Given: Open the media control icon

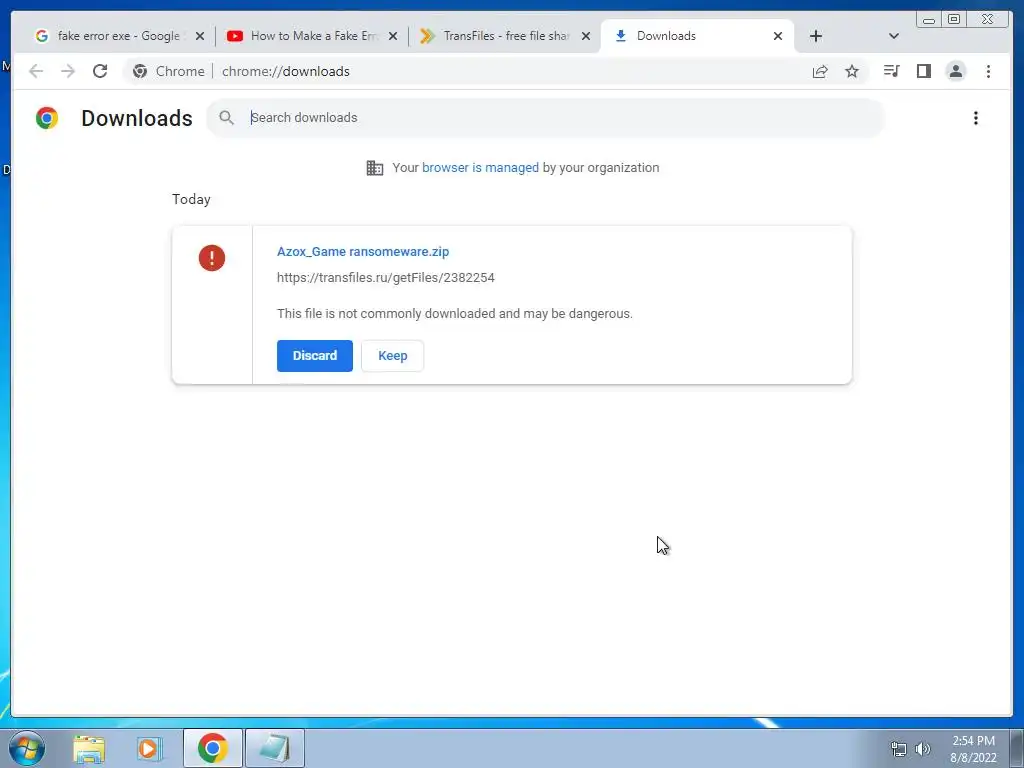Looking at the screenshot, I should tap(891, 71).
